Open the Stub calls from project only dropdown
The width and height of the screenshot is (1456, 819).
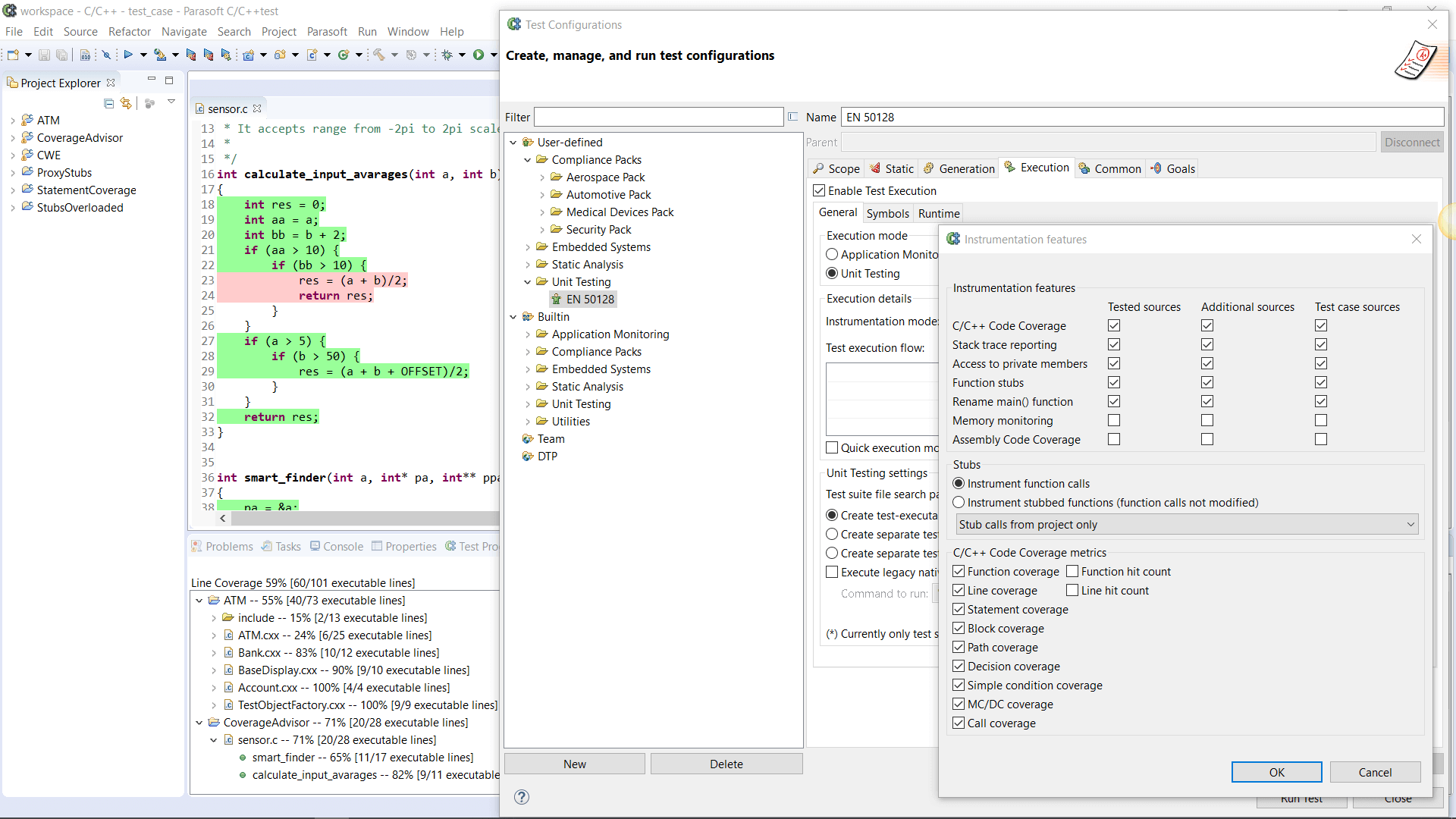click(1186, 524)
